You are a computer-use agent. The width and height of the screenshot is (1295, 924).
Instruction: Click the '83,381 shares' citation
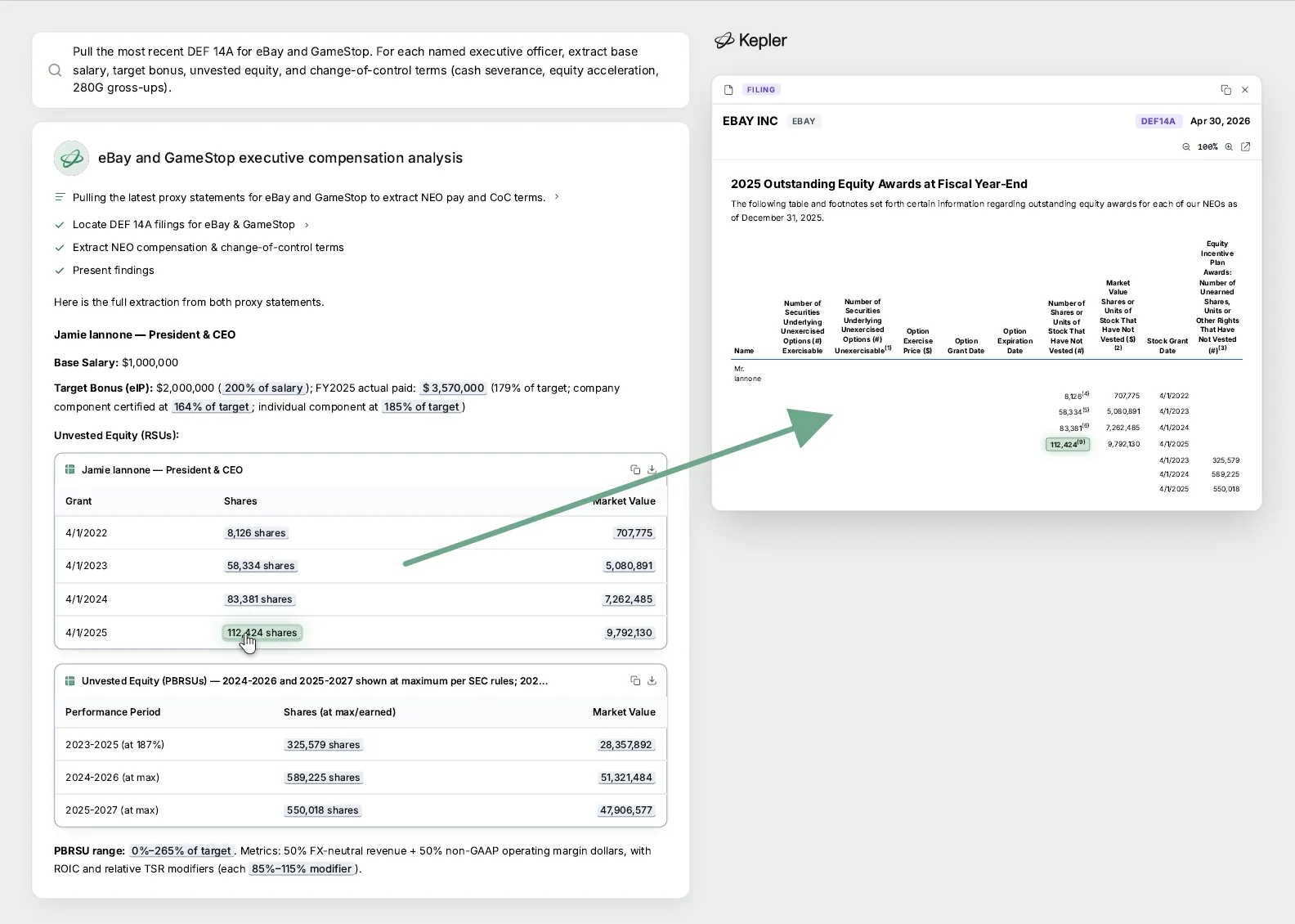coord(259,599)
